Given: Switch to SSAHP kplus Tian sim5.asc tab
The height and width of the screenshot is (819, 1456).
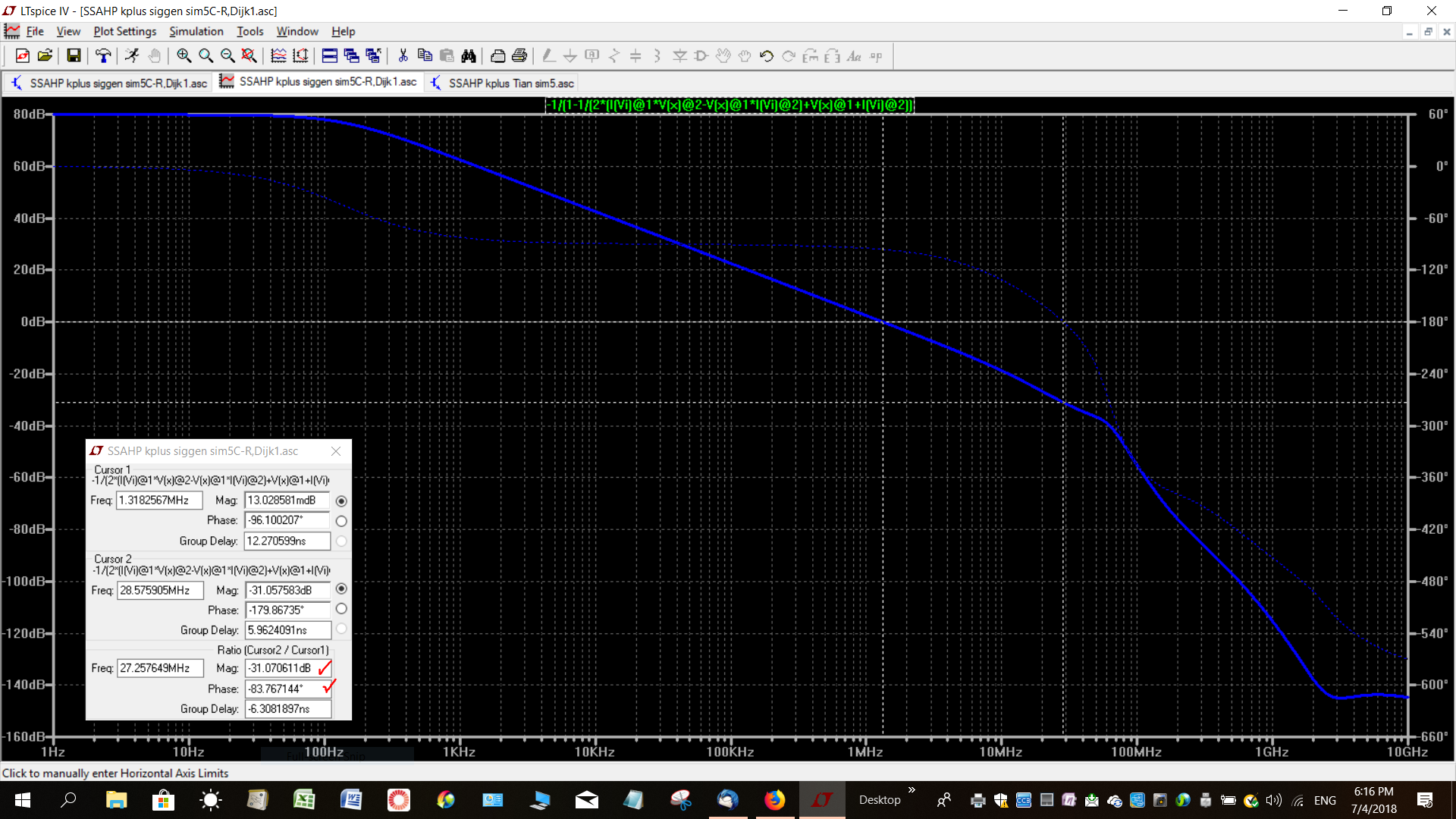Looking at the screenshot, I should tap(503, 83).
